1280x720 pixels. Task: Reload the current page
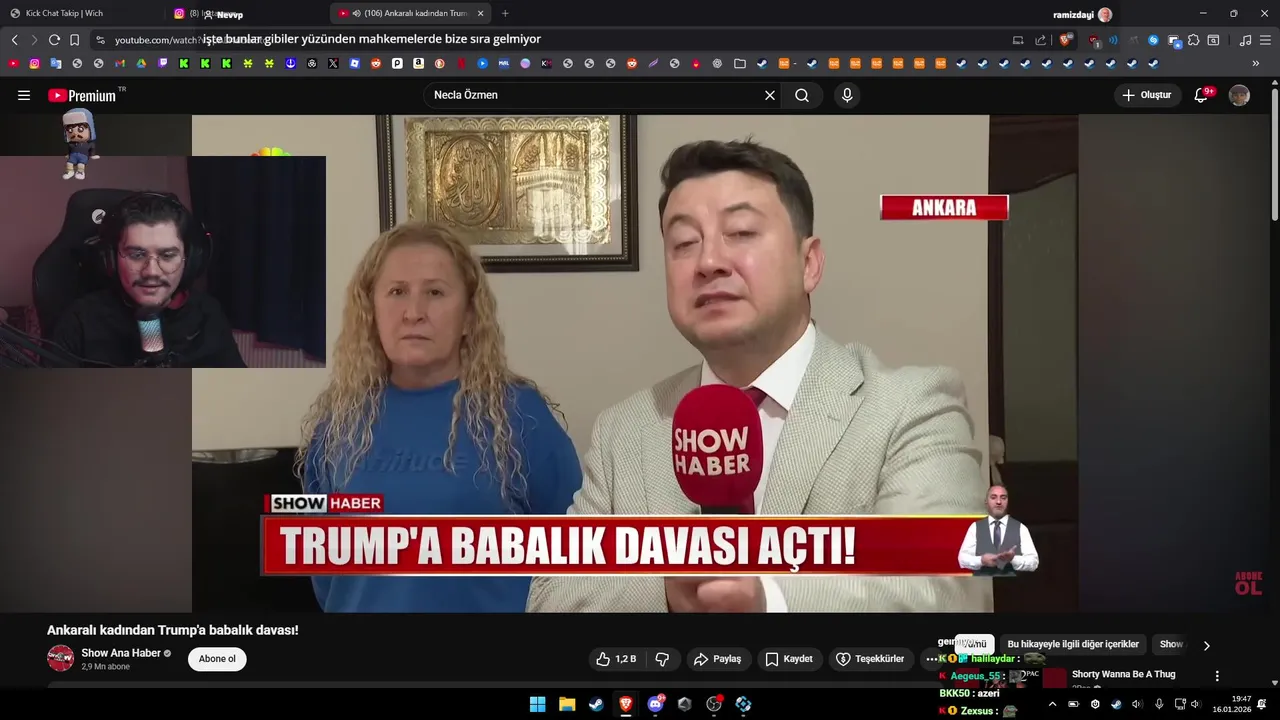[54, 40]
